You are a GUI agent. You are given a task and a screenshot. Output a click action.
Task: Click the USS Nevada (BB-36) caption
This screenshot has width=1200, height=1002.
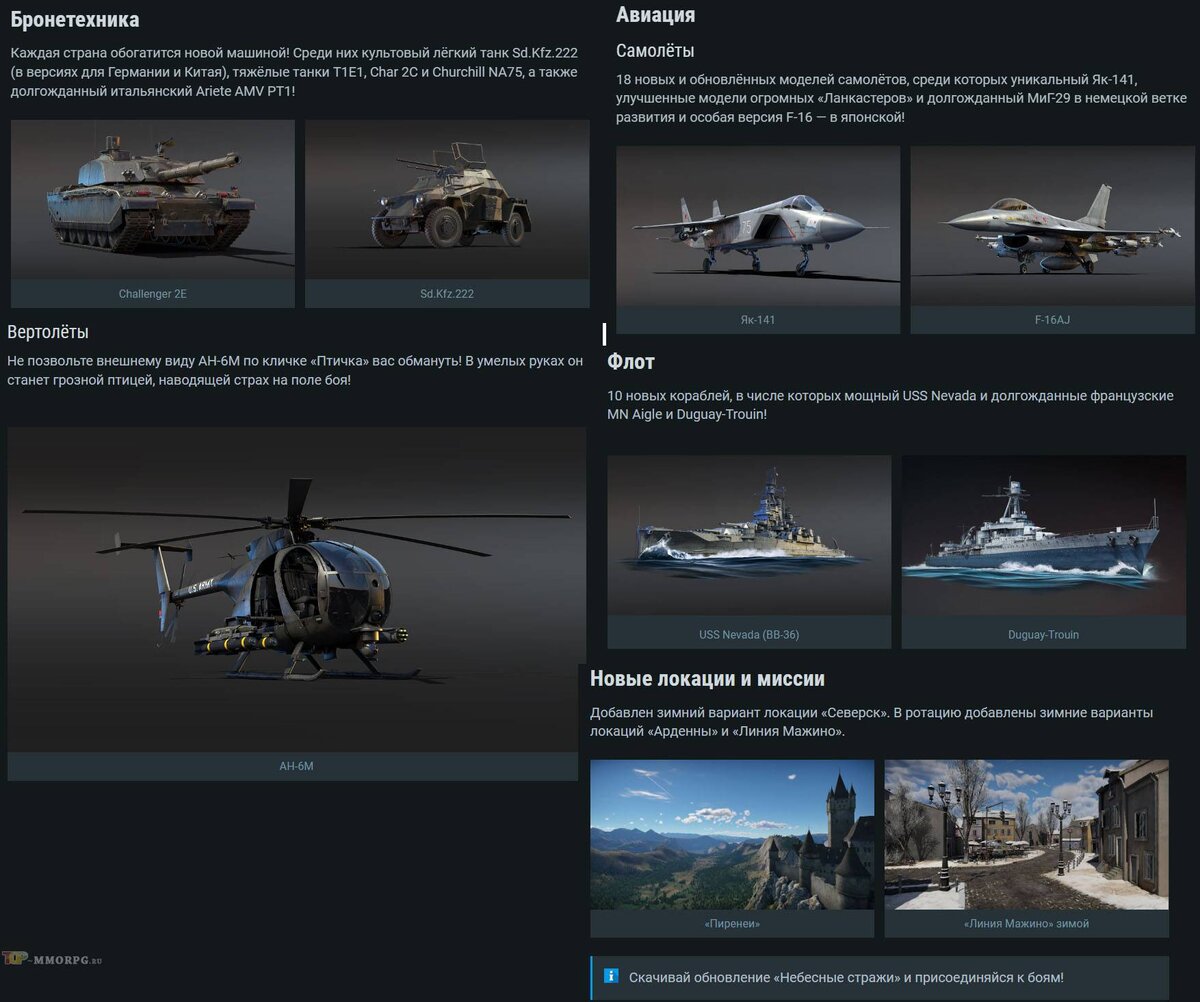point(749,634)
